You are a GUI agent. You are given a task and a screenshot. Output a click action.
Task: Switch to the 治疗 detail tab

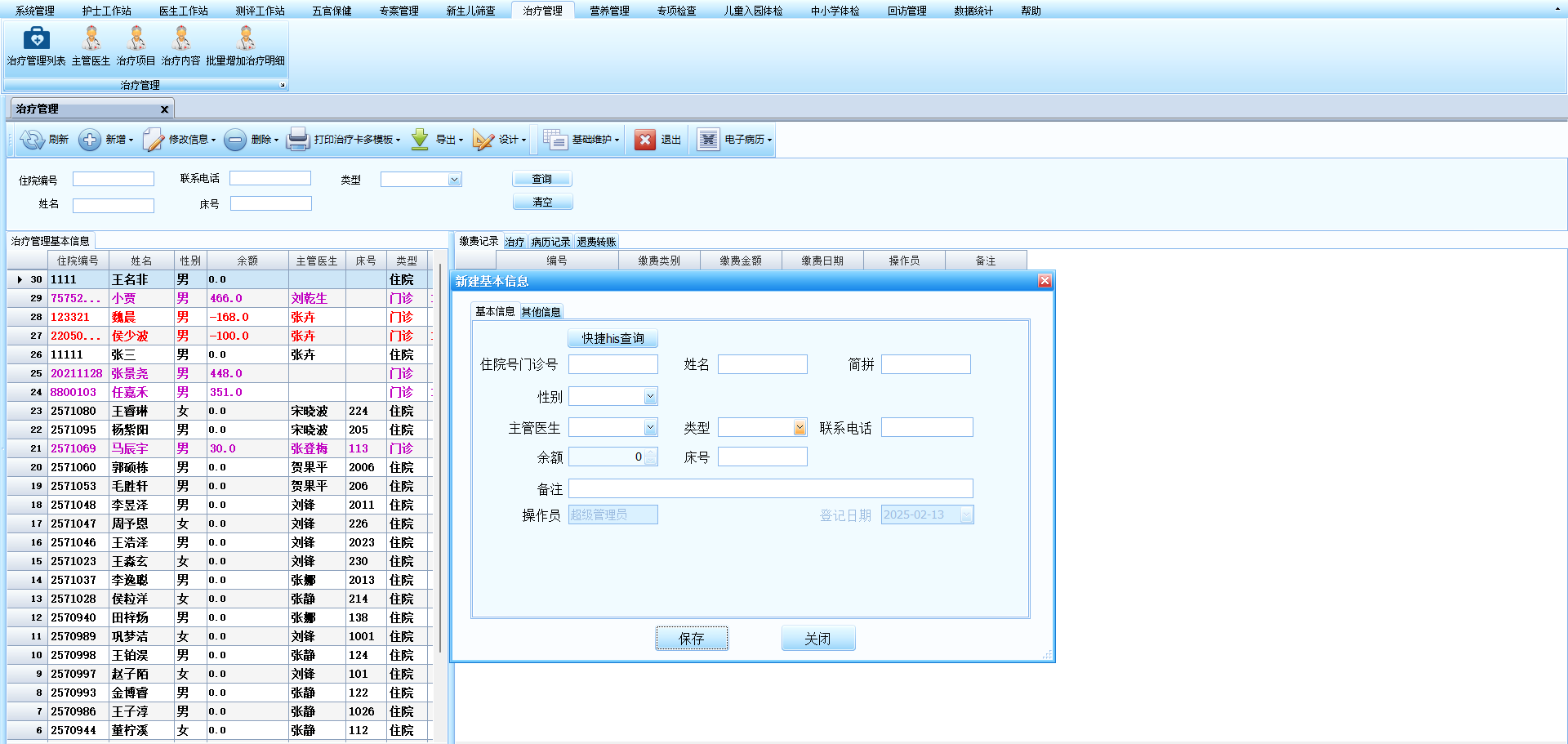pyautogui.click(x=514, y=242)
